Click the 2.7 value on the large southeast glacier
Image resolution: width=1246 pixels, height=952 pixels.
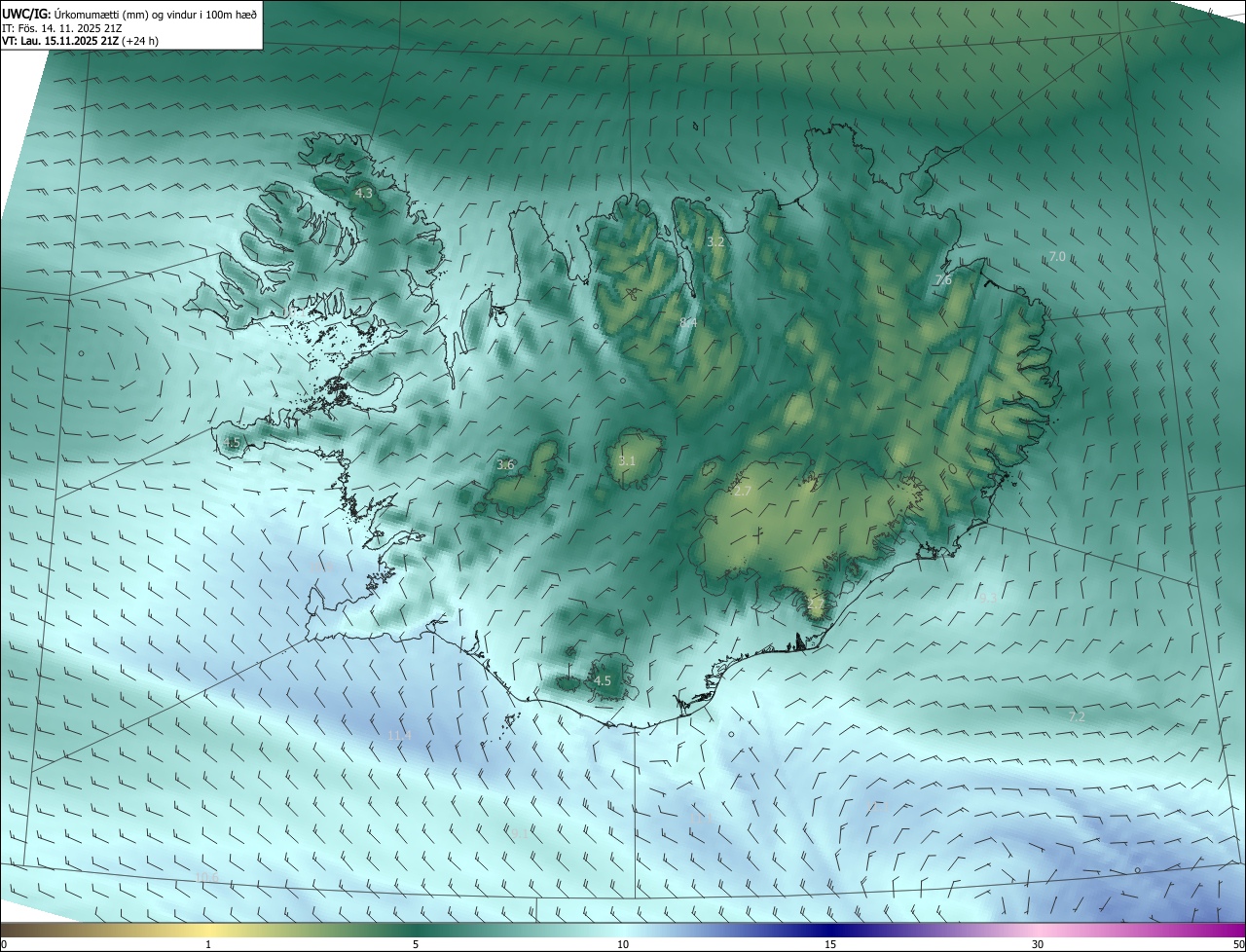743,492
